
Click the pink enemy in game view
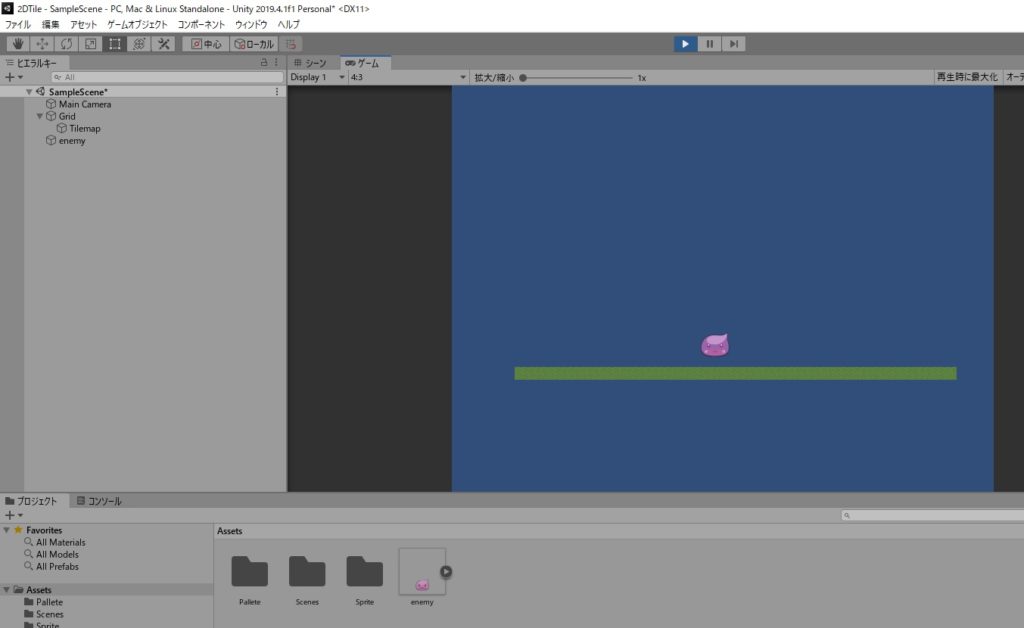(715, 345)
